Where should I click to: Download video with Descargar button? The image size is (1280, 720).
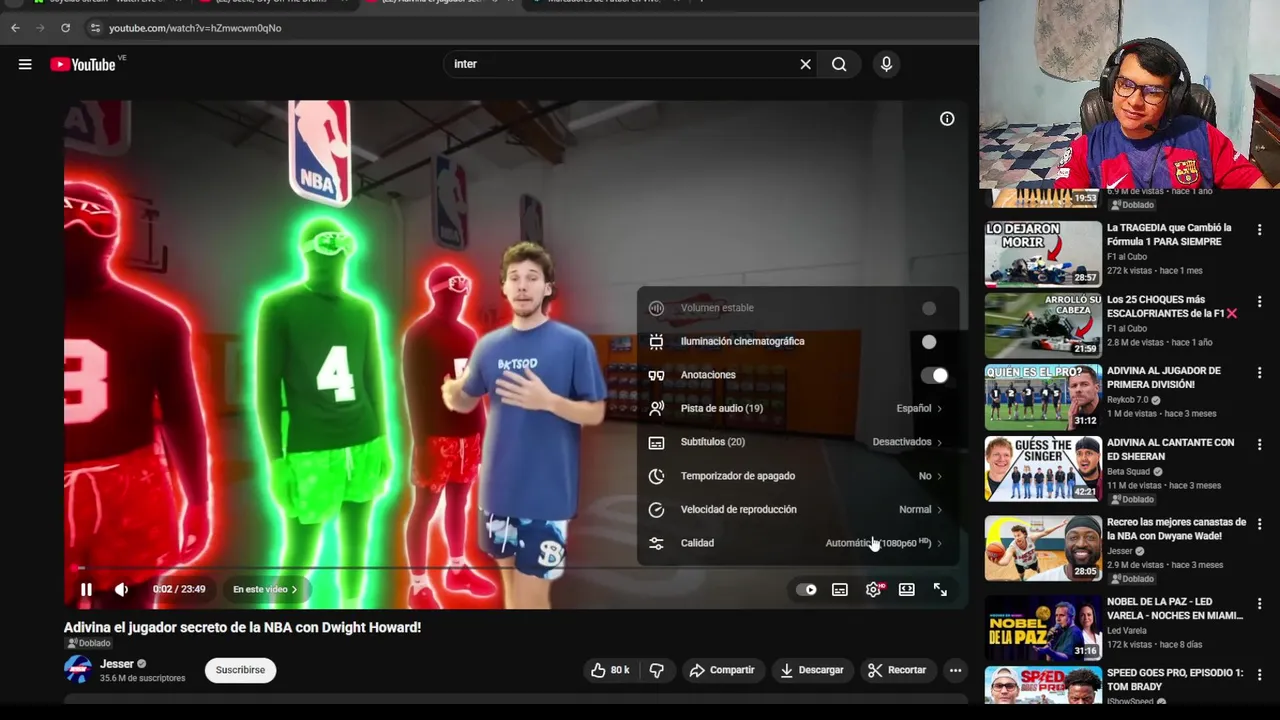811,670
